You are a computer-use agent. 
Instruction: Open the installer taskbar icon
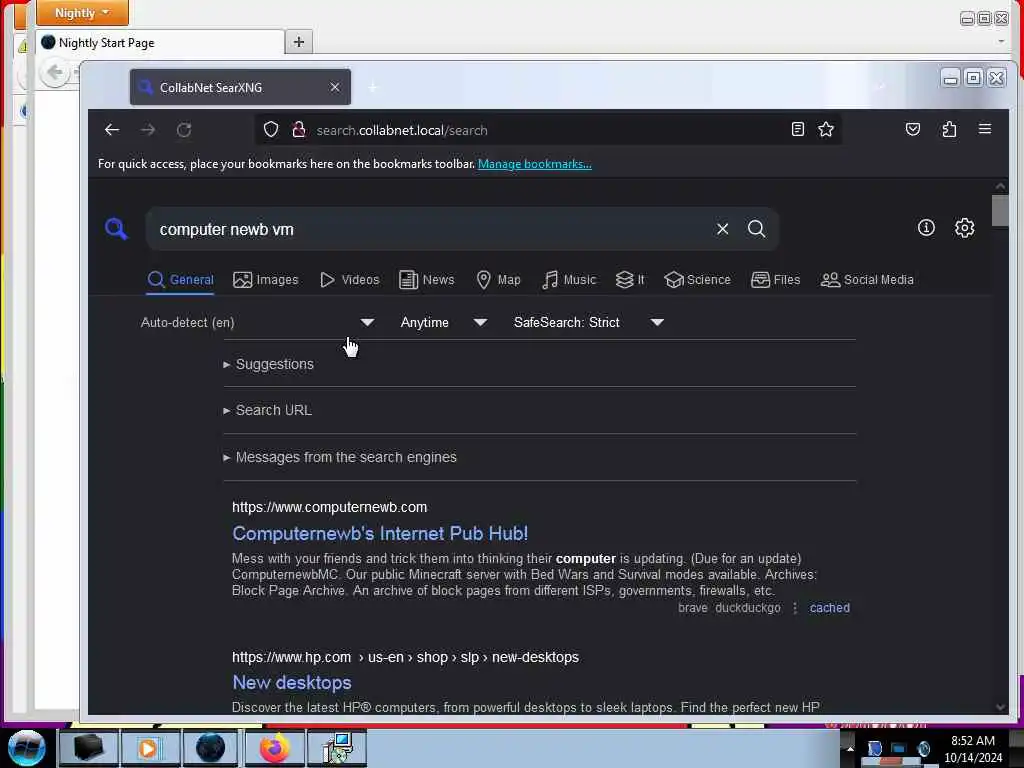(x=338, y=748)
